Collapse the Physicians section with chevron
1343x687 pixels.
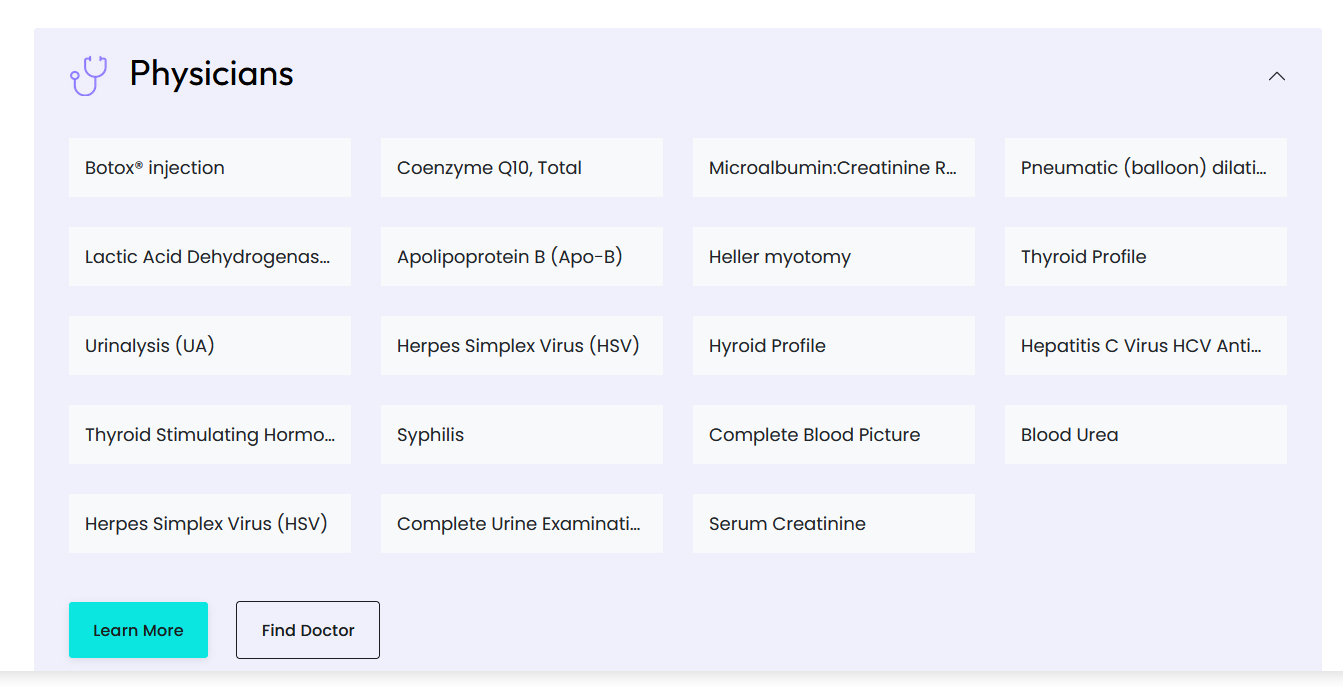coord(1276,76)
